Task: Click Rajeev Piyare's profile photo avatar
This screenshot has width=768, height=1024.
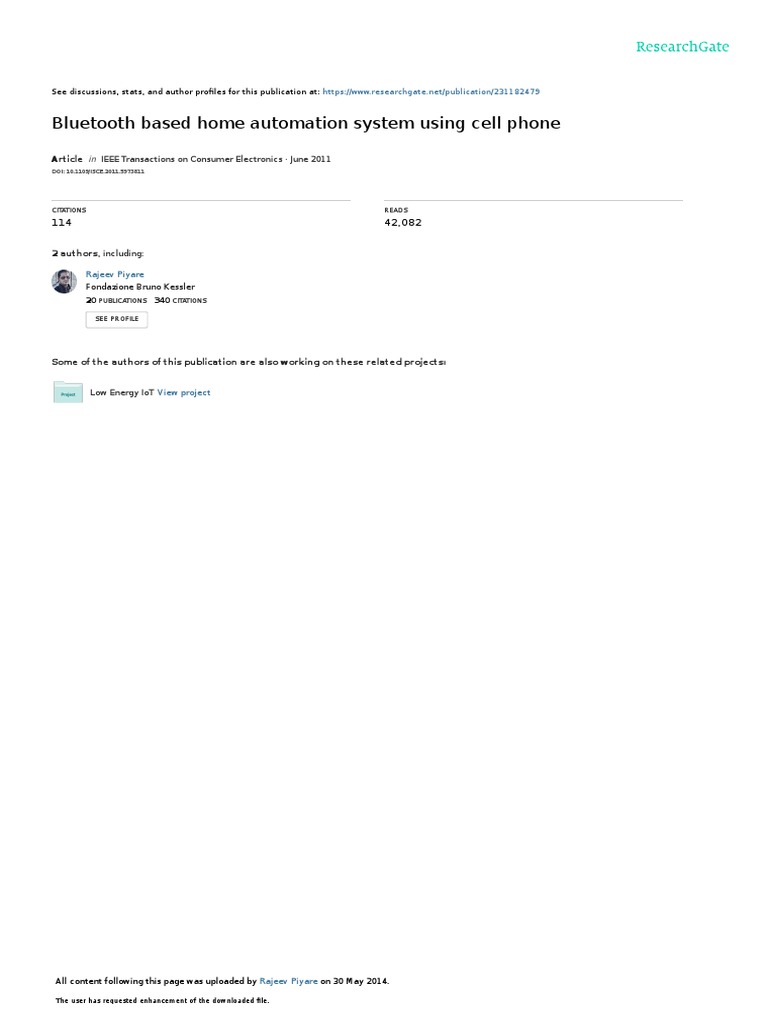Action: pos(64,281)
